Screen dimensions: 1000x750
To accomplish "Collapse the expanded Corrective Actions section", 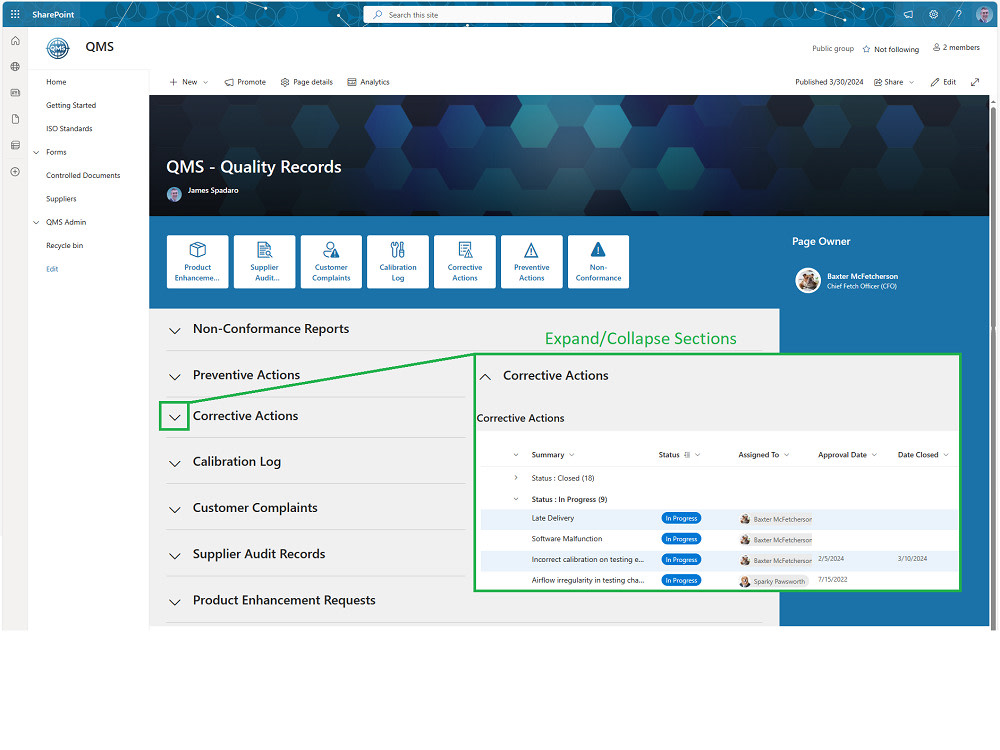I will pyautogui.click(x=485, y=376).
